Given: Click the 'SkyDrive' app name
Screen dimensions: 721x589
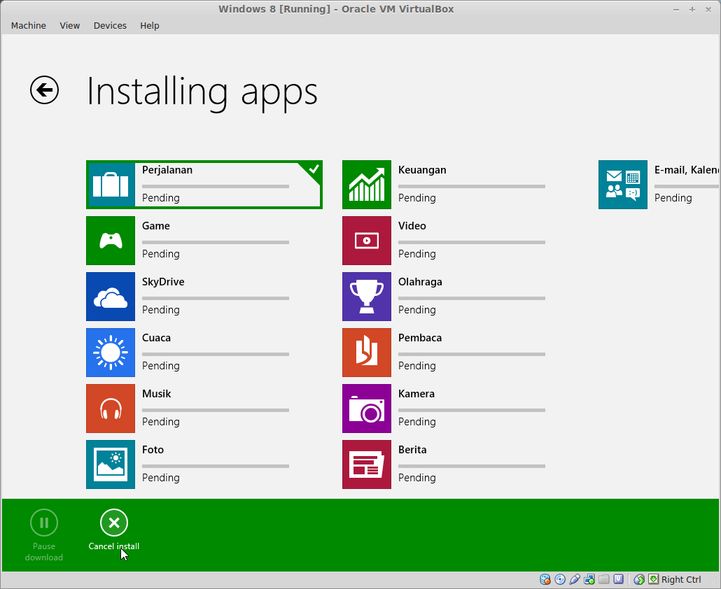Looking at the screenshot, I should 163,282.
